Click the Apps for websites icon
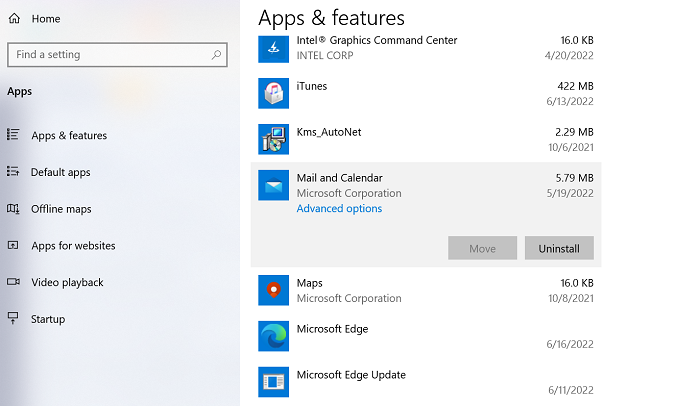 pyautogui.click(x=13, y=245)
